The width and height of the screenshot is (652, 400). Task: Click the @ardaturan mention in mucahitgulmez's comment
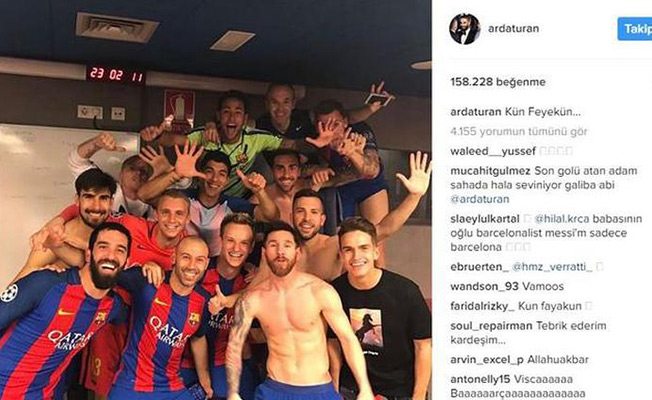coord(480,199)
